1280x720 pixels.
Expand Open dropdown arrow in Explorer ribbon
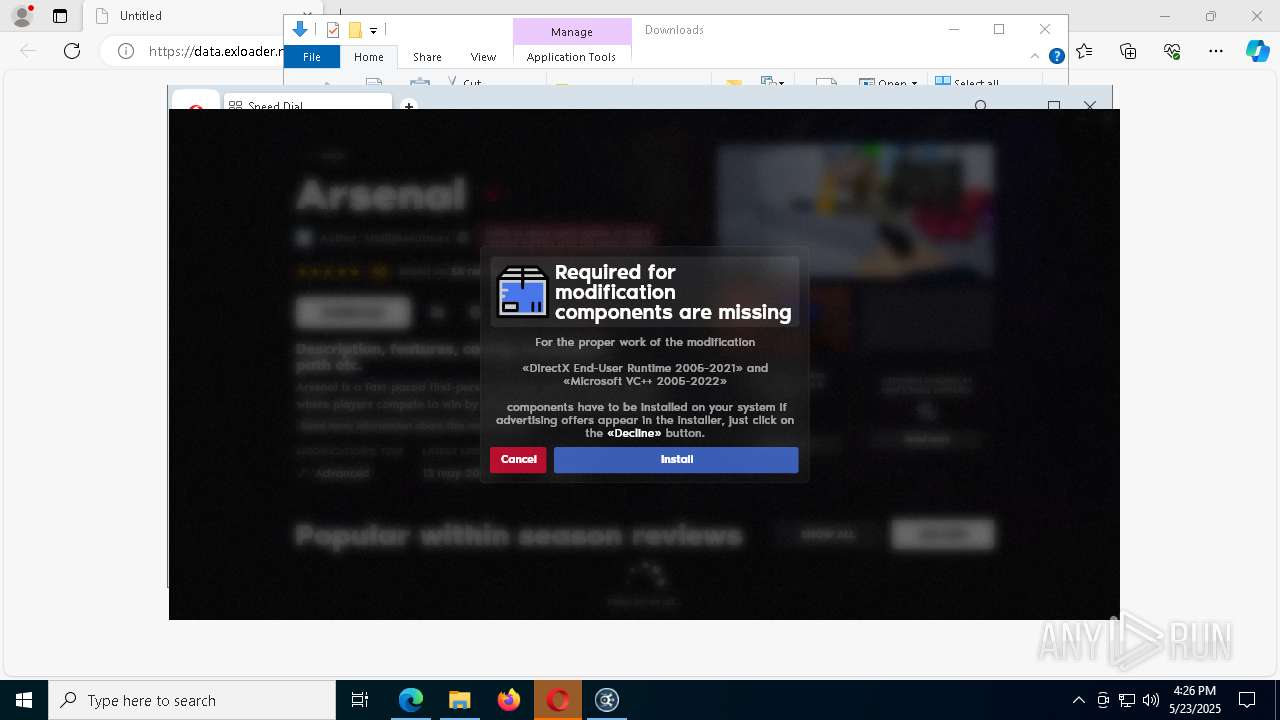(x=914, y=84)
